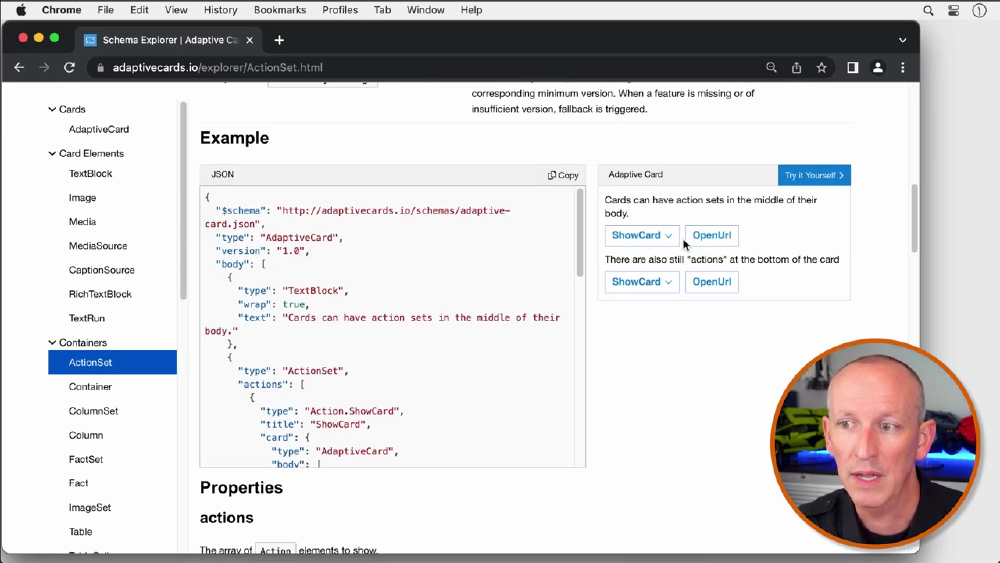Click the zoom magnifier icon in the address bar

coord(771,68)
